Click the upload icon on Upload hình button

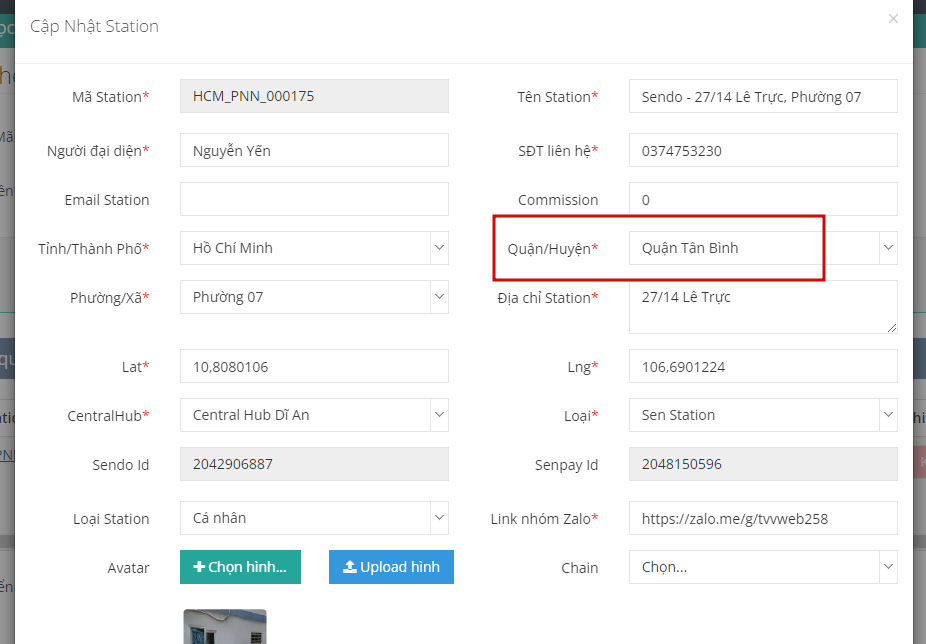point(350,567)
